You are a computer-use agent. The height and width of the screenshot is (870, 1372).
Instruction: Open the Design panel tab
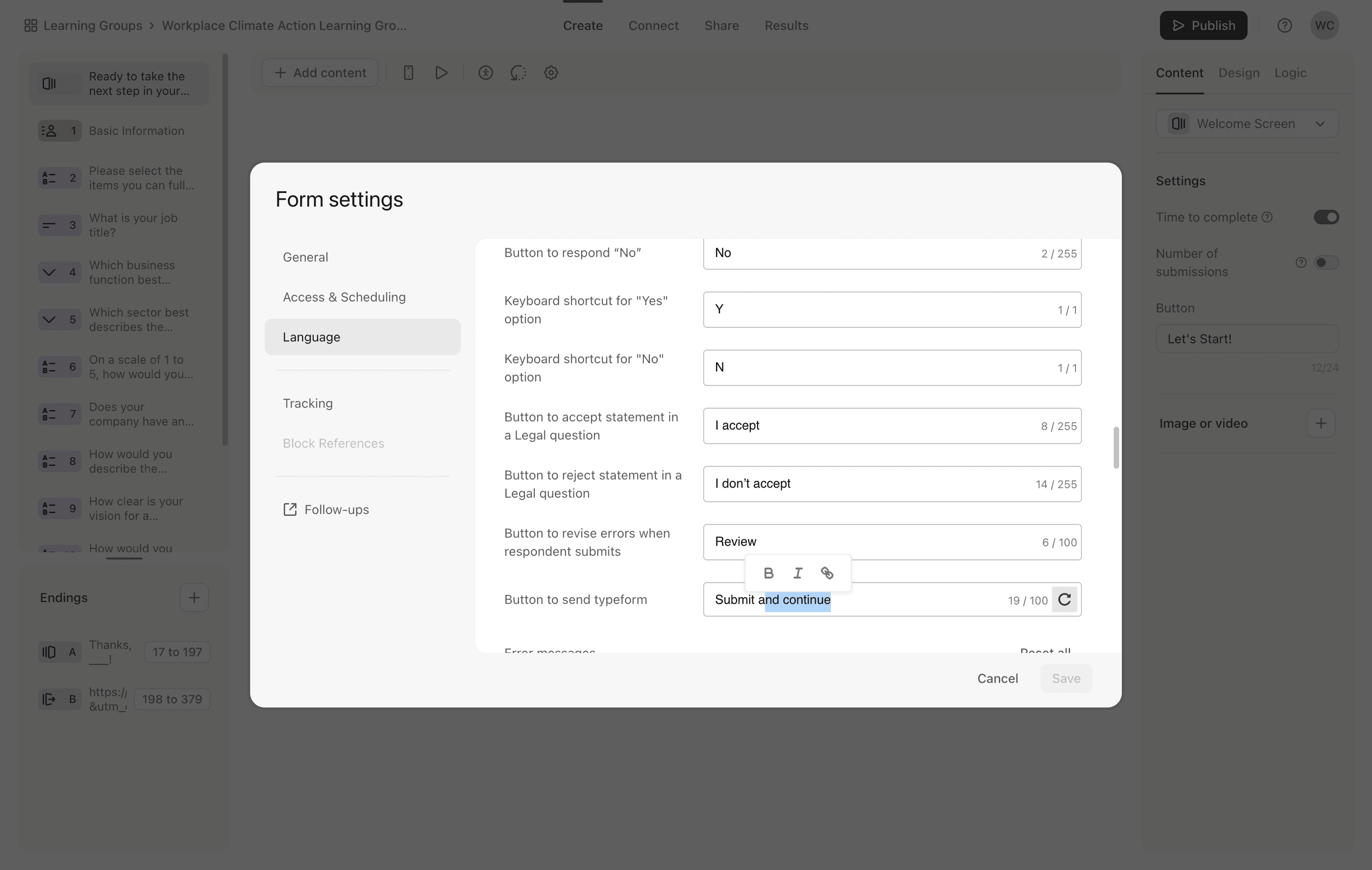tap(1239, 73)
